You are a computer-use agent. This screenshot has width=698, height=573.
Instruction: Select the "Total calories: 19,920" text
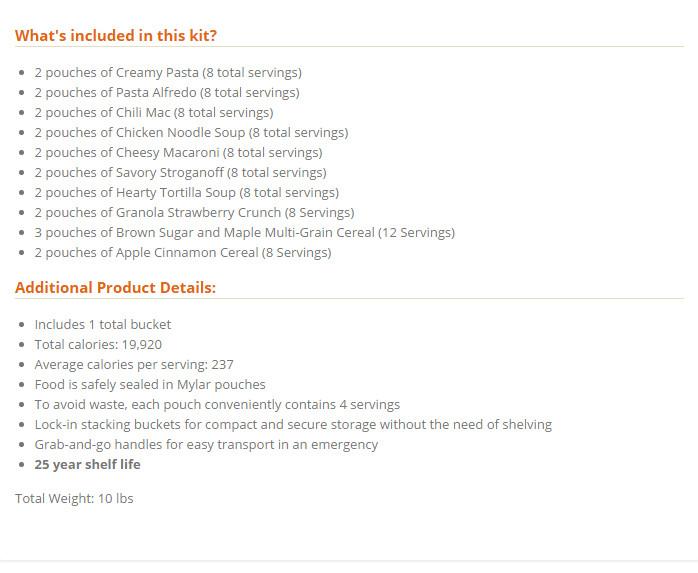[98, 344]
